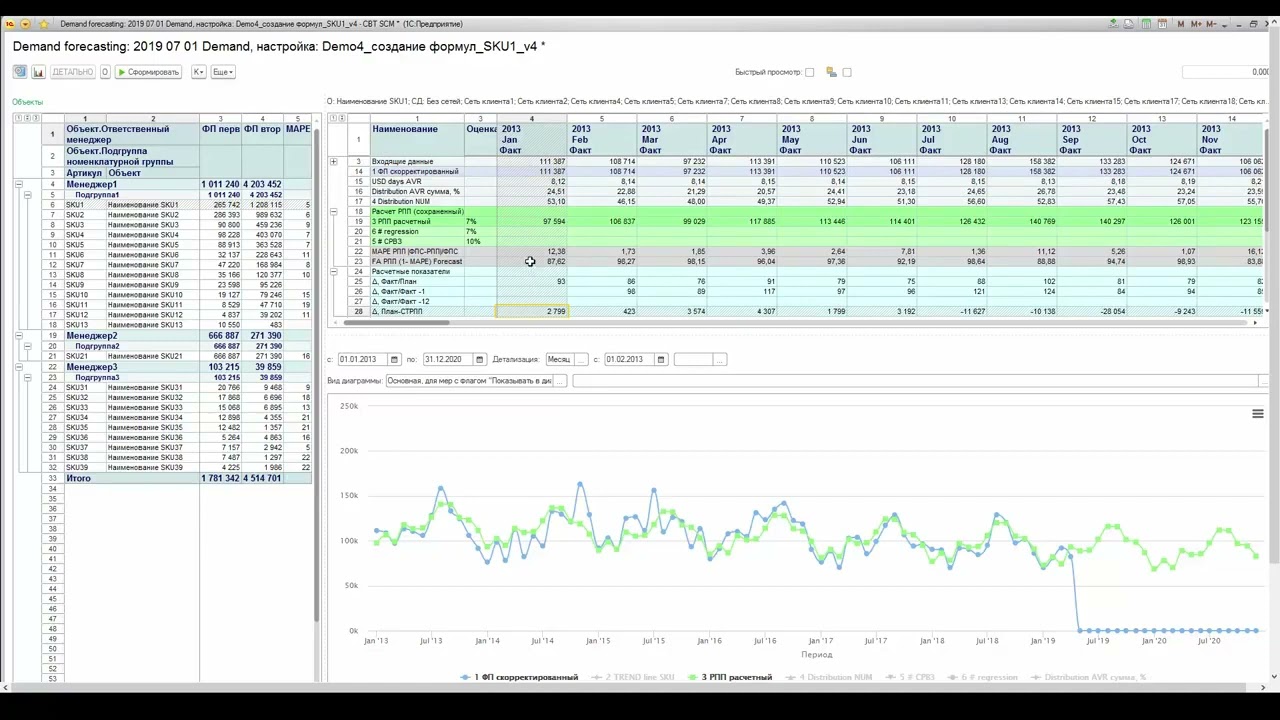Click the end date field 31.12.2020

click(x=447, y=359)
